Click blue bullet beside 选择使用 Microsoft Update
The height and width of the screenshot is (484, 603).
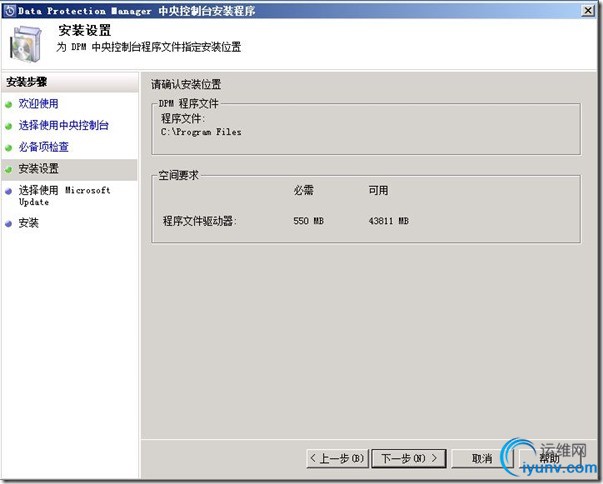click(8, 191)
